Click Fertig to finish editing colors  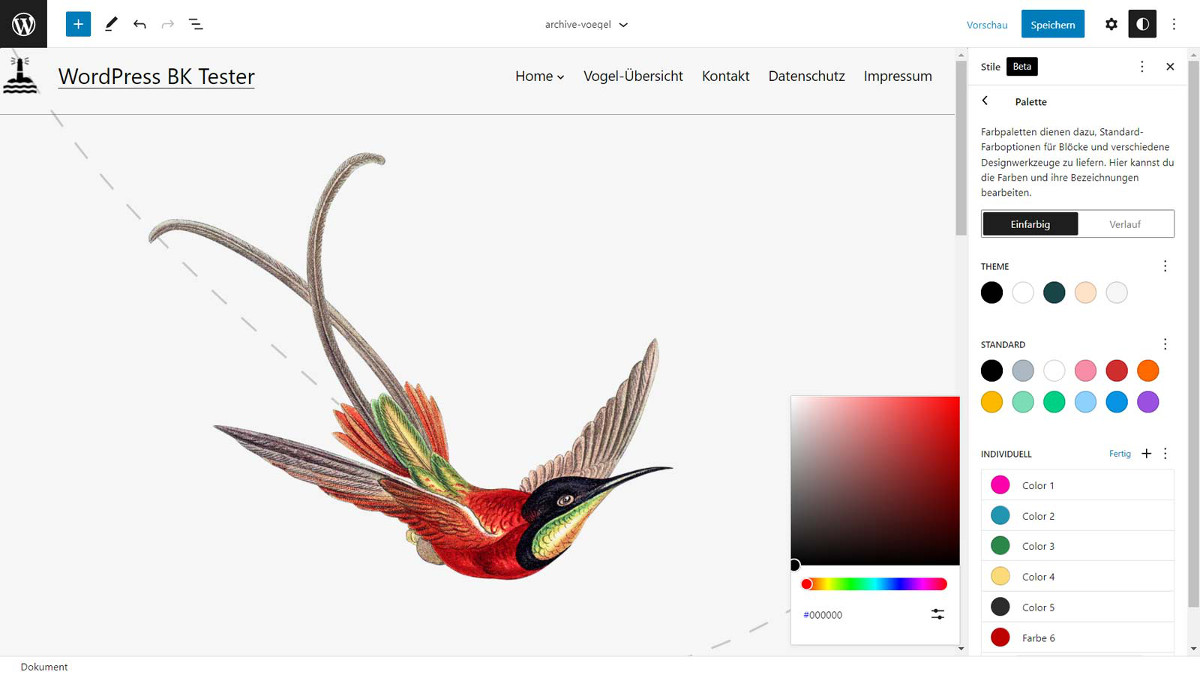pos(1120,454)
